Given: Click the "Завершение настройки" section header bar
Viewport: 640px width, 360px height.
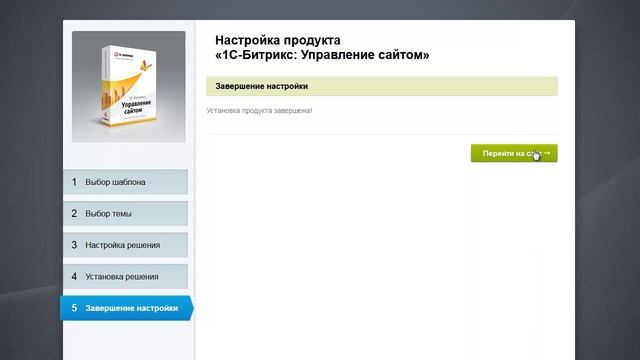Looking at the screenshot, I should [382, 86].
